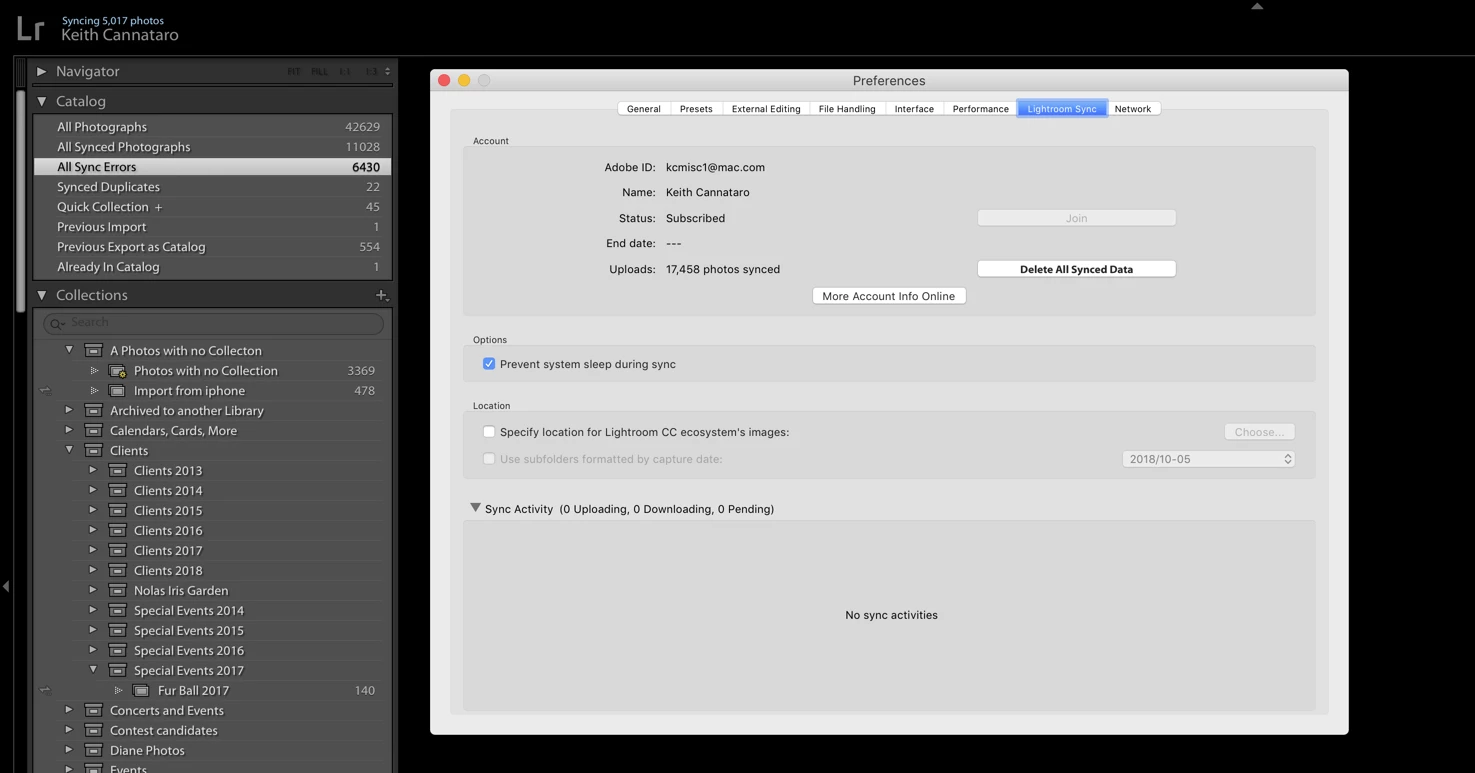1475x773 pixels.
Task: Click the sync status icon beside Fur Ball 2017
Action: (45, 690)
